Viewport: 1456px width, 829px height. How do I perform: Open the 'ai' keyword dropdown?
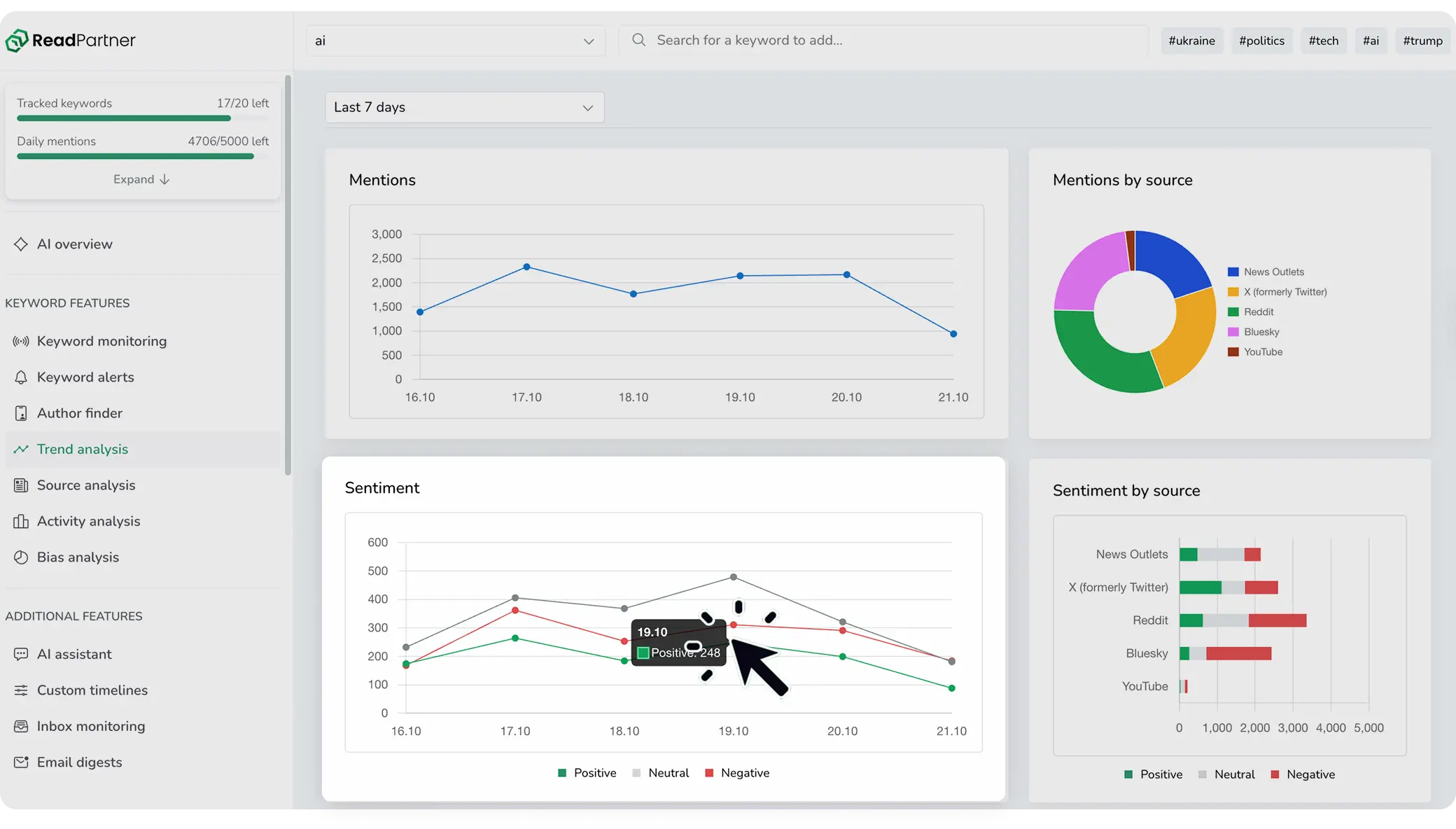(x=456, y=41)
